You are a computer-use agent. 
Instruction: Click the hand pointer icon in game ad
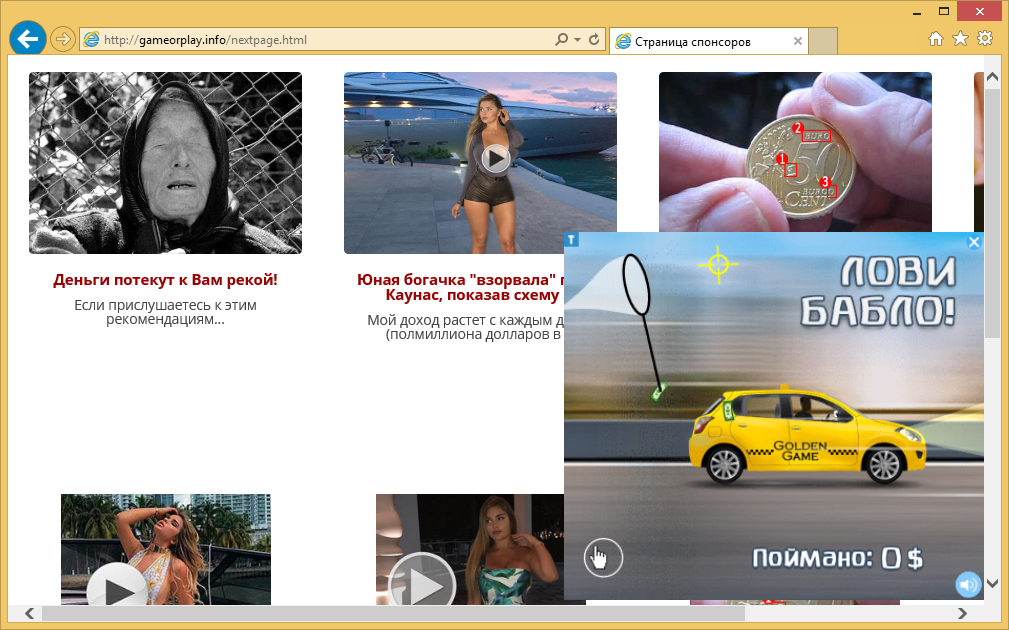point(603,558)
